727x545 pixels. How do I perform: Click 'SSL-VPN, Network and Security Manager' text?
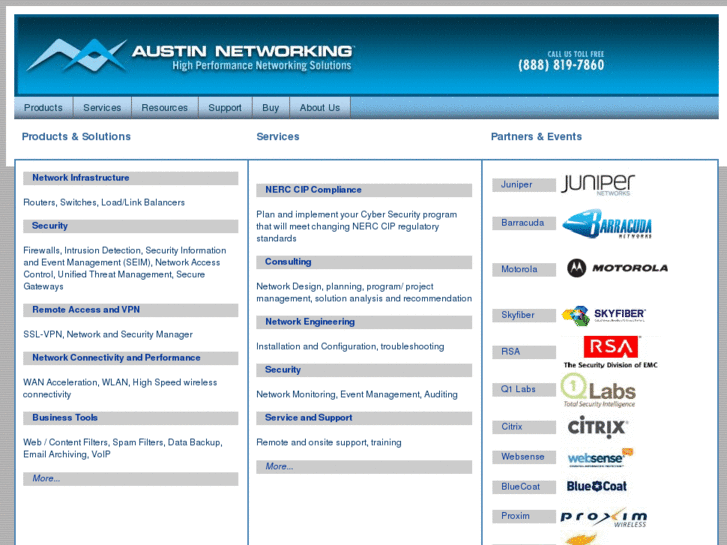[108, 334]
